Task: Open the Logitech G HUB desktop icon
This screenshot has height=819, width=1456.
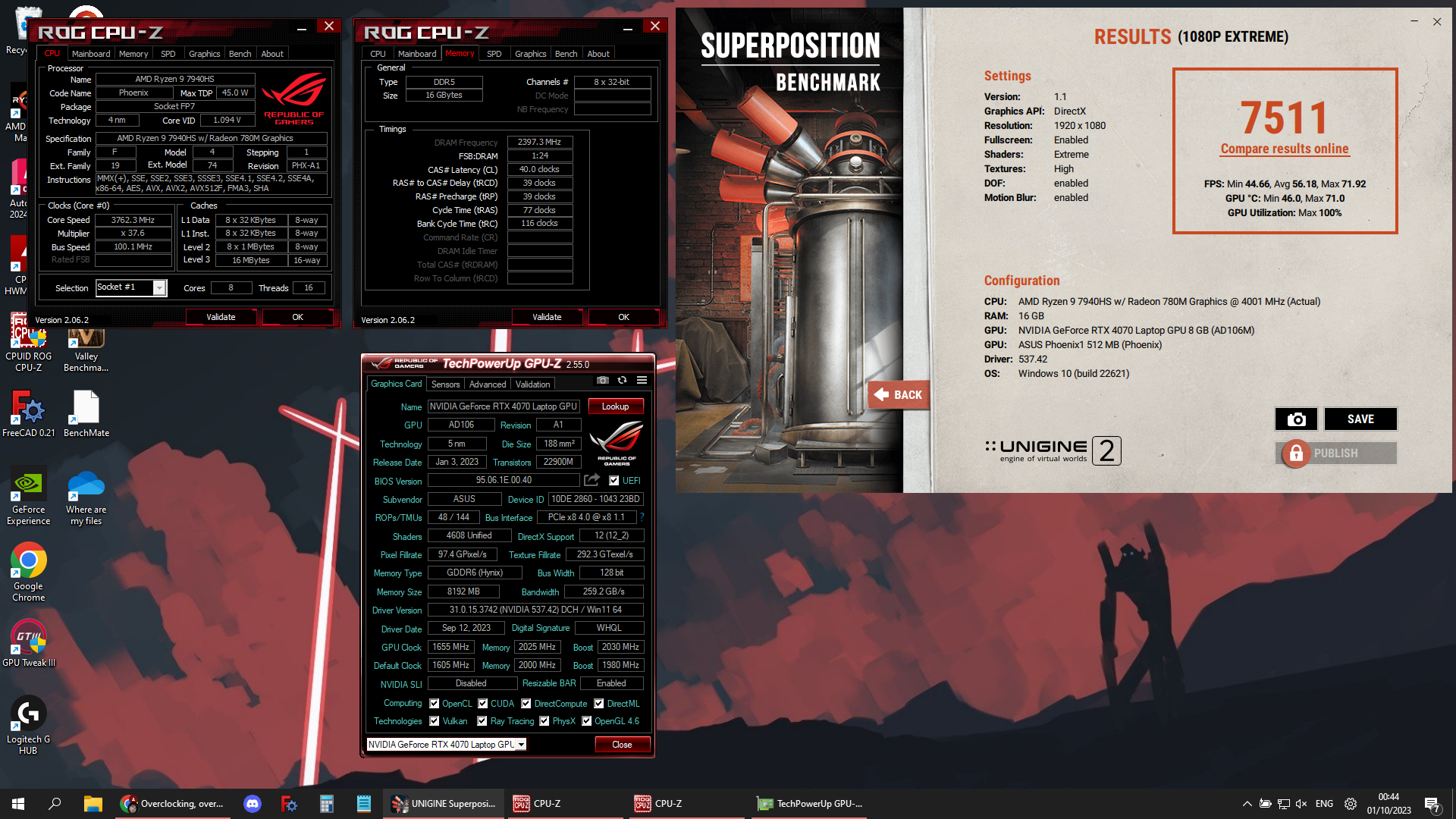Action: click(x=29, y=726)
